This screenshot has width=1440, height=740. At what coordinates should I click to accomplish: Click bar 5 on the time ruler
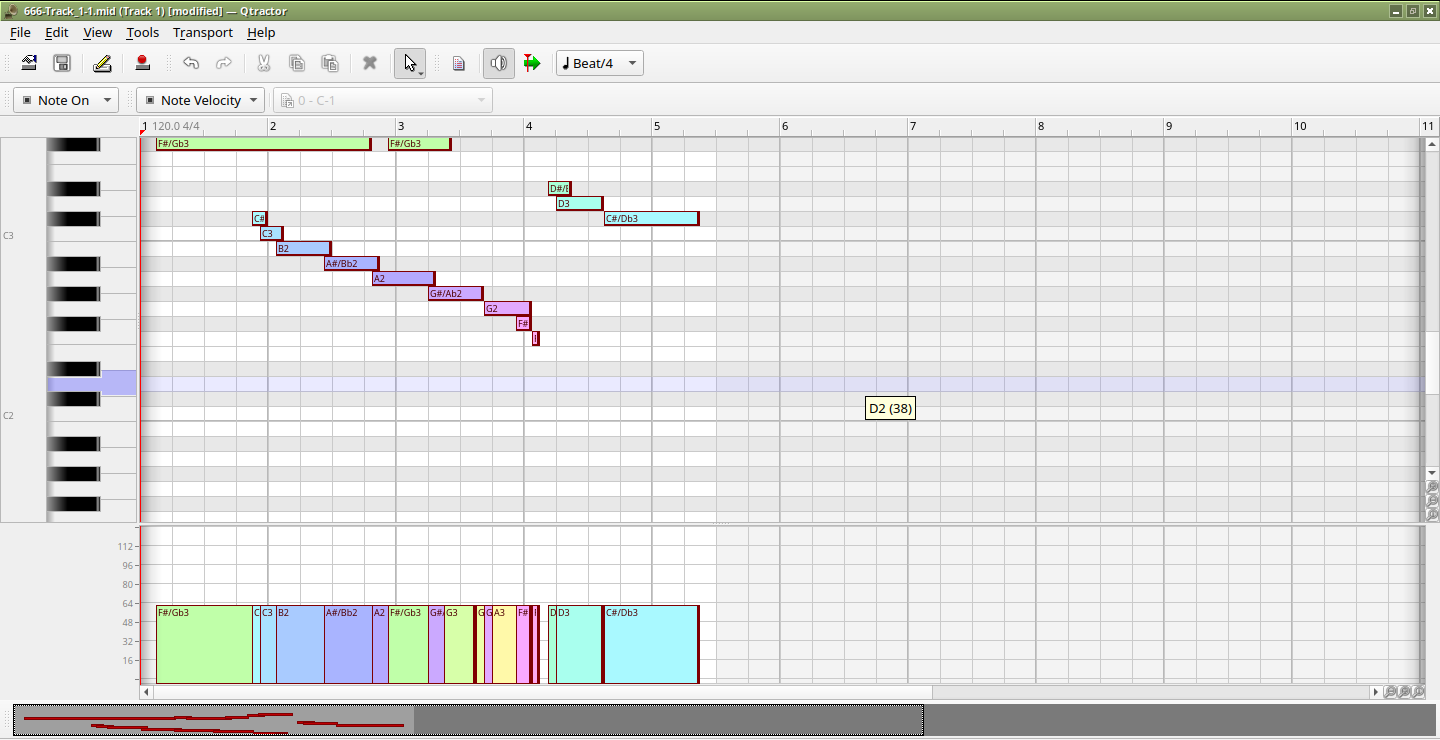point(657,126)
